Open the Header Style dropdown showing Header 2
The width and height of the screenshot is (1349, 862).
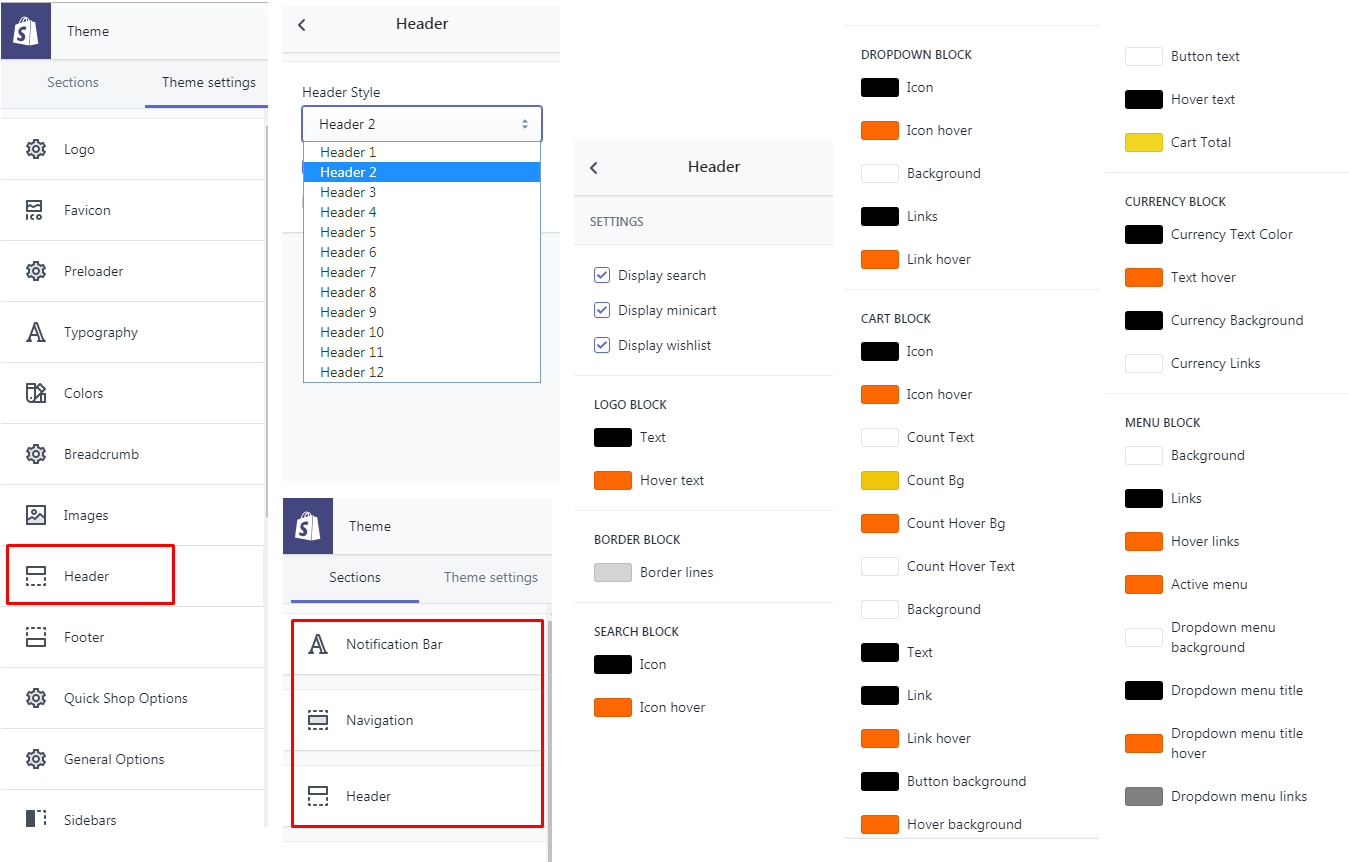pos(422,124)
